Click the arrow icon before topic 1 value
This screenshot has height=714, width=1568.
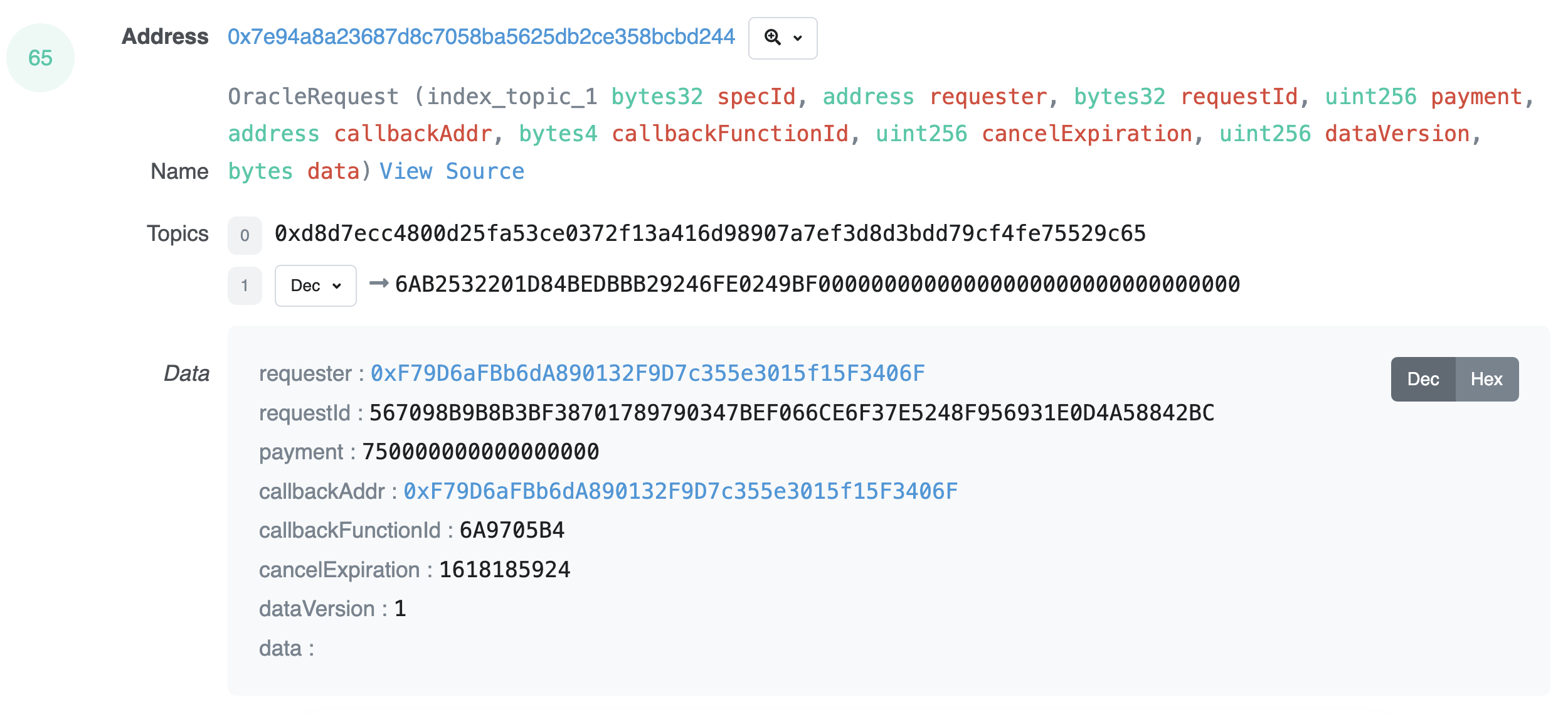pyautogui.click(x=378, y=284)
